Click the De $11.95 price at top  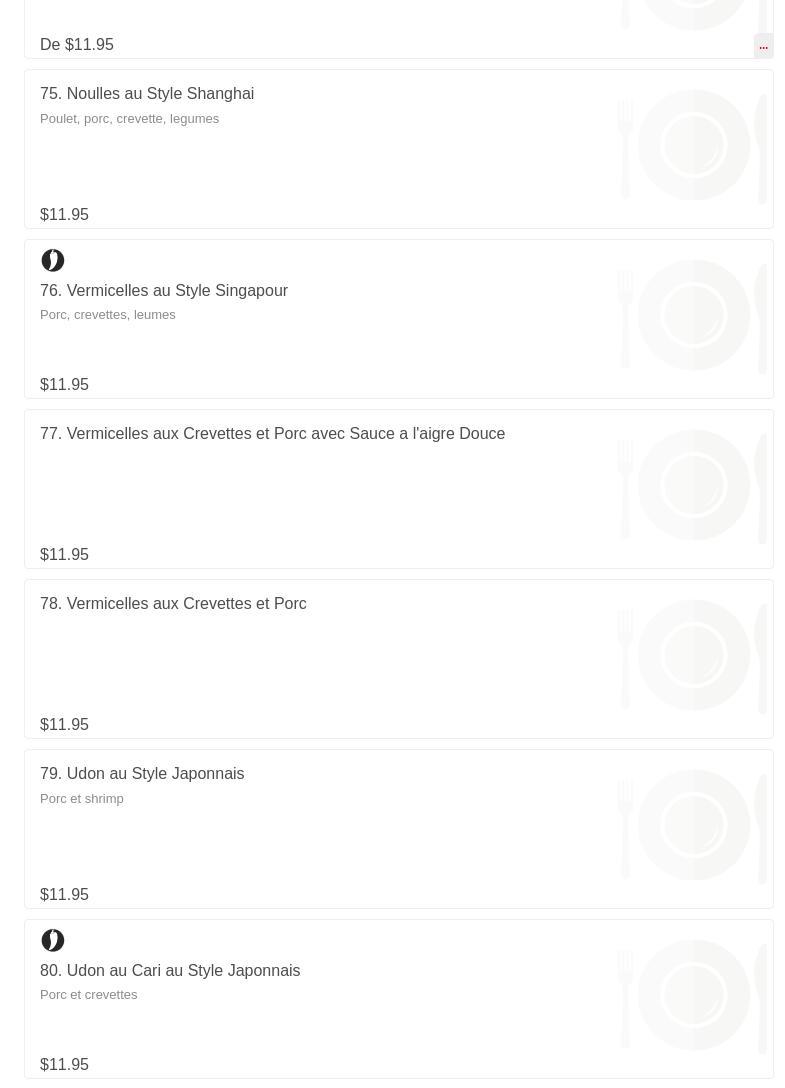point(77,44)
